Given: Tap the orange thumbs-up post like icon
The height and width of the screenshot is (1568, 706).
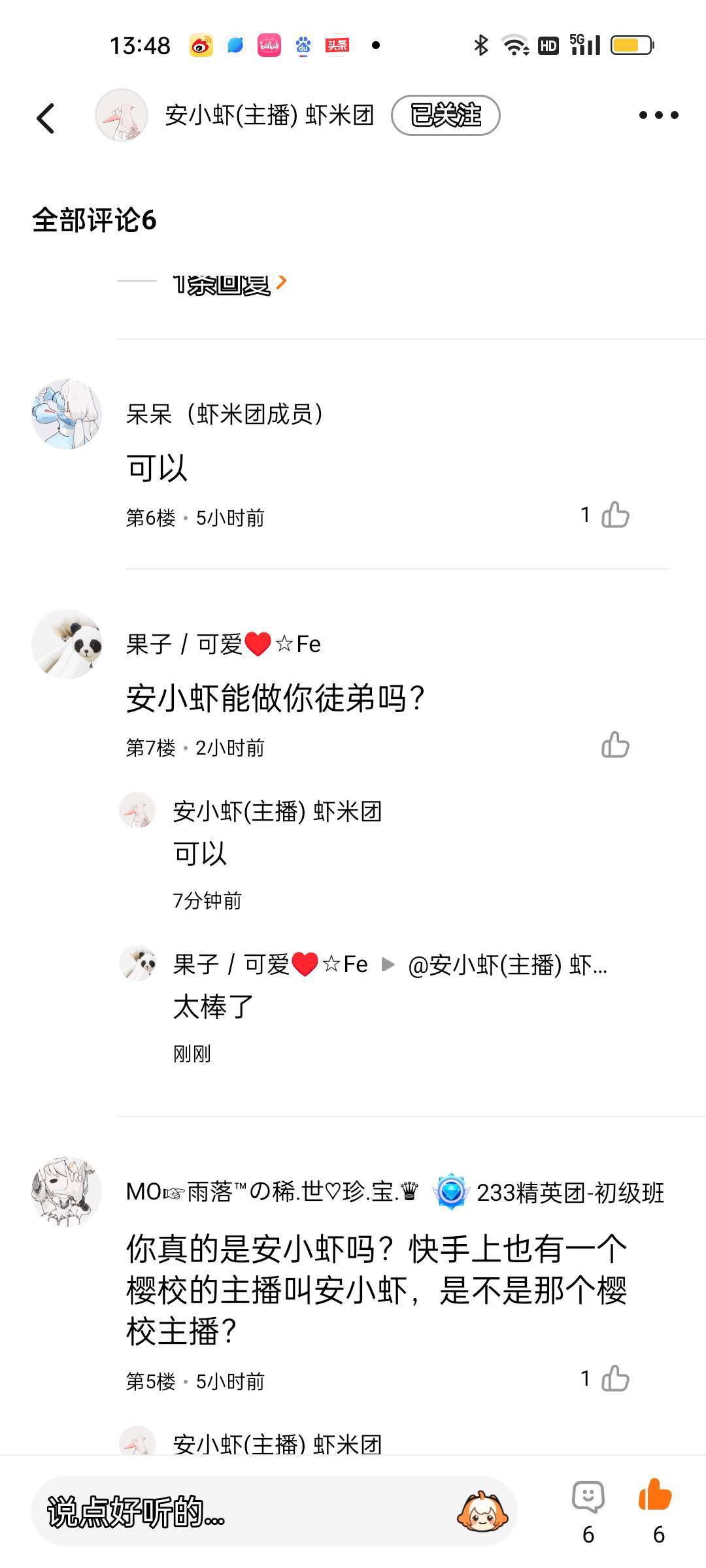Looking at the screenshot, I should point(656,1495).
